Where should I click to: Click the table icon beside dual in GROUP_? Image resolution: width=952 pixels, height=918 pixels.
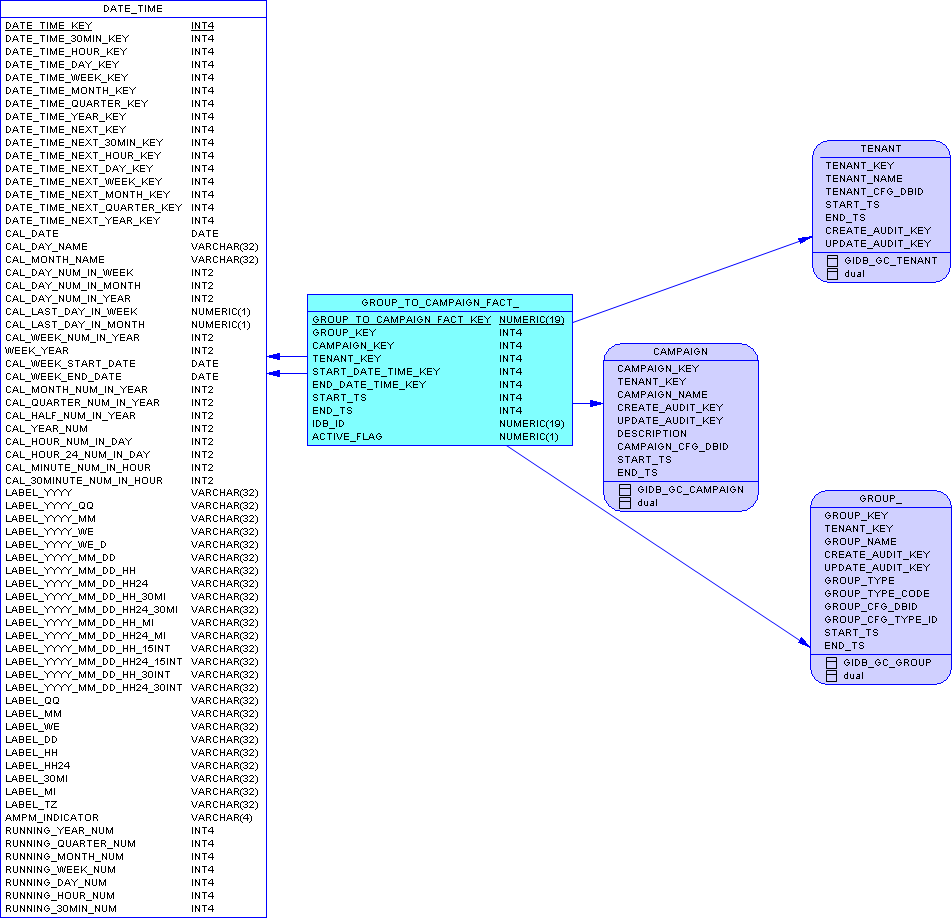[x=832, y=676]
